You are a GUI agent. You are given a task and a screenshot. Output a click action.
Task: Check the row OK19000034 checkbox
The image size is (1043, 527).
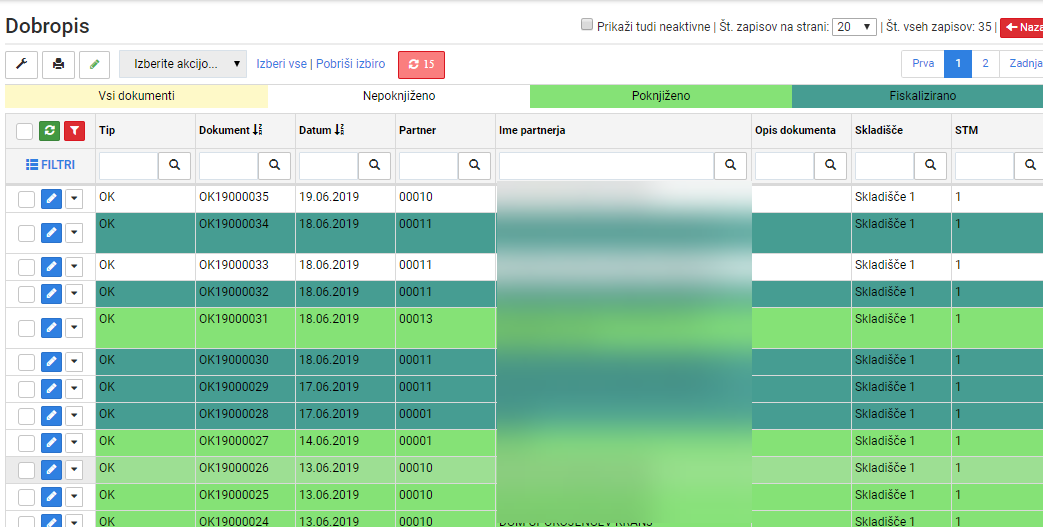[x=26, y=233]
